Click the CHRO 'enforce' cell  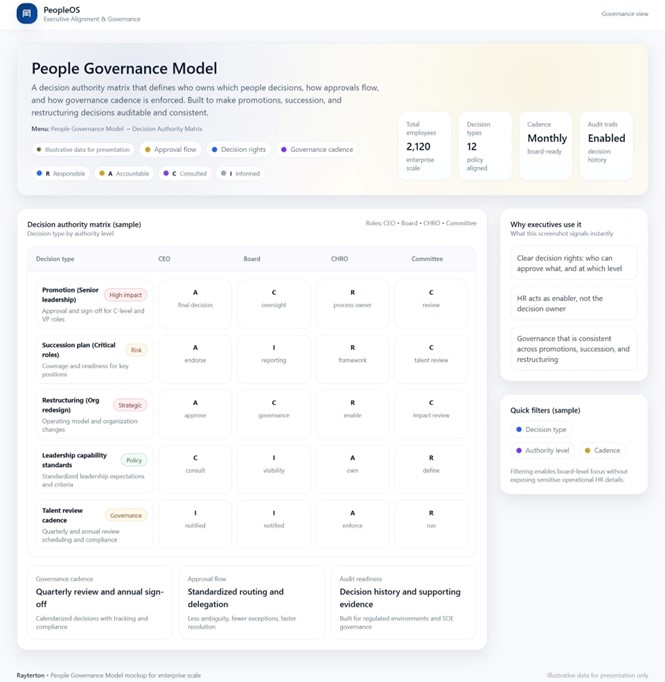coord(353,525)
